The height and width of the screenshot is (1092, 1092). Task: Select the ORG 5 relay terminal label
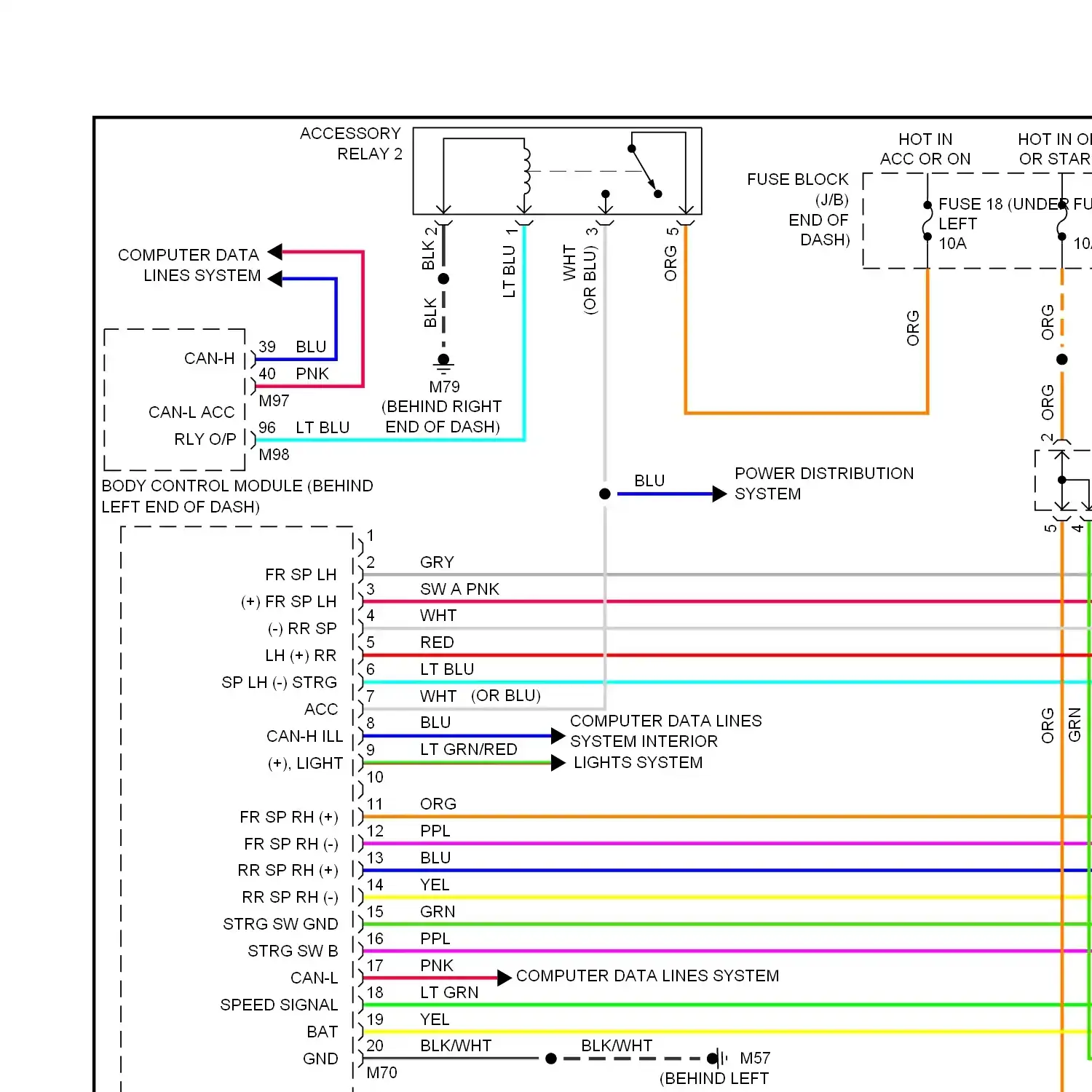click(671, 253)
